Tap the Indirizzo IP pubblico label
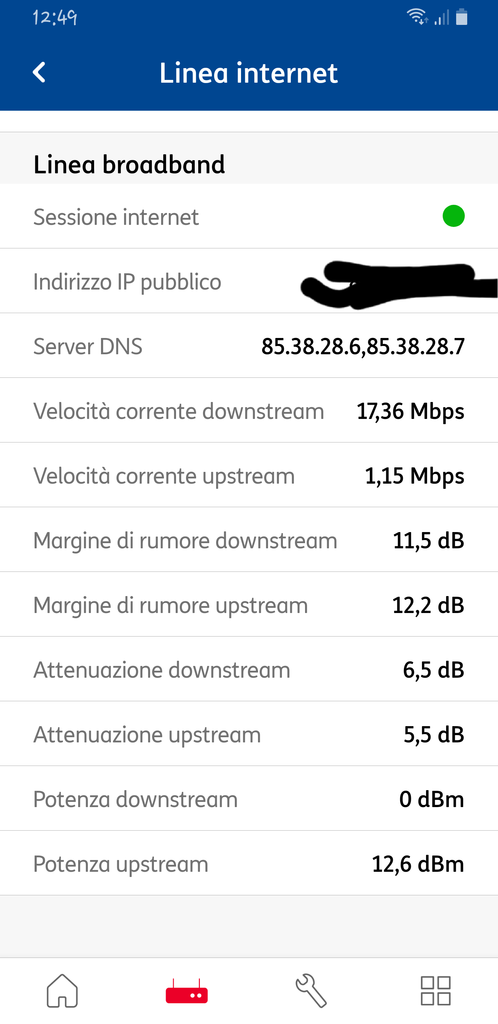Viewport: 498px width, 1024px height. click(127, 282)
